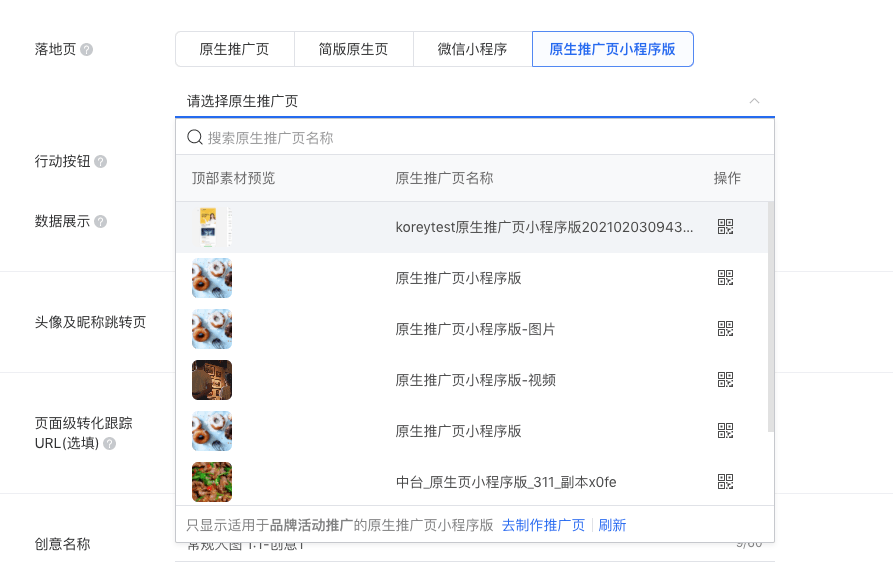Screen dimensions: 893x565
Task: Select the 原生推广页小程序版 tab
Action: pos(612,49)
